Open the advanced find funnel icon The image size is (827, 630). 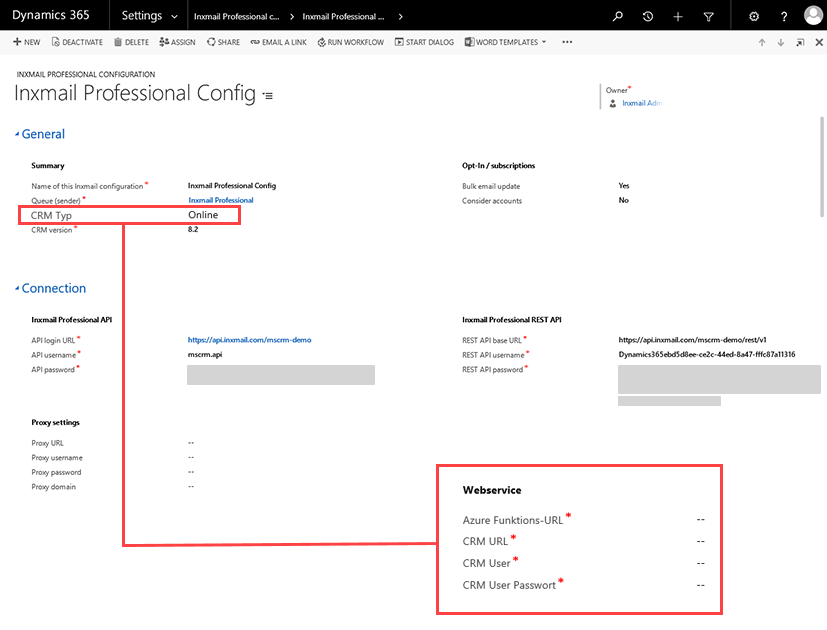tap(708, 17)
